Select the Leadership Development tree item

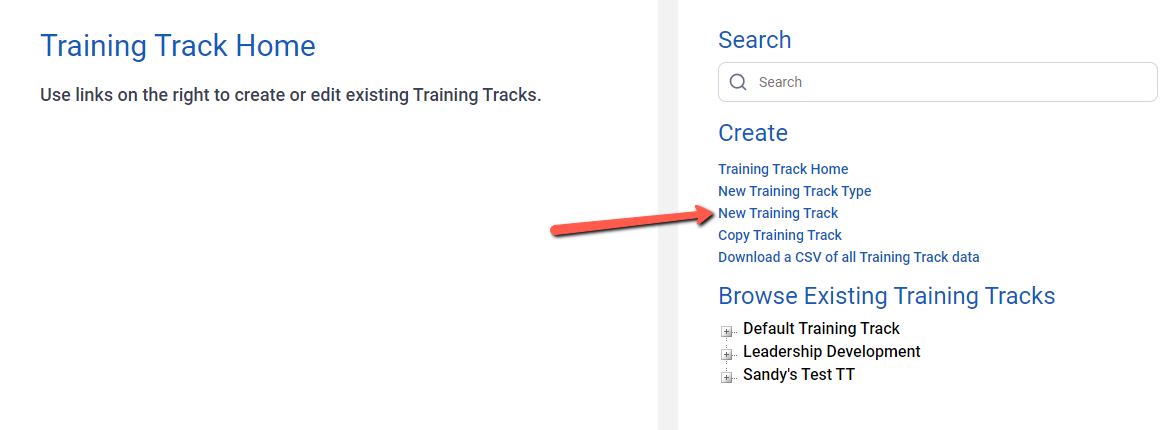832,351
